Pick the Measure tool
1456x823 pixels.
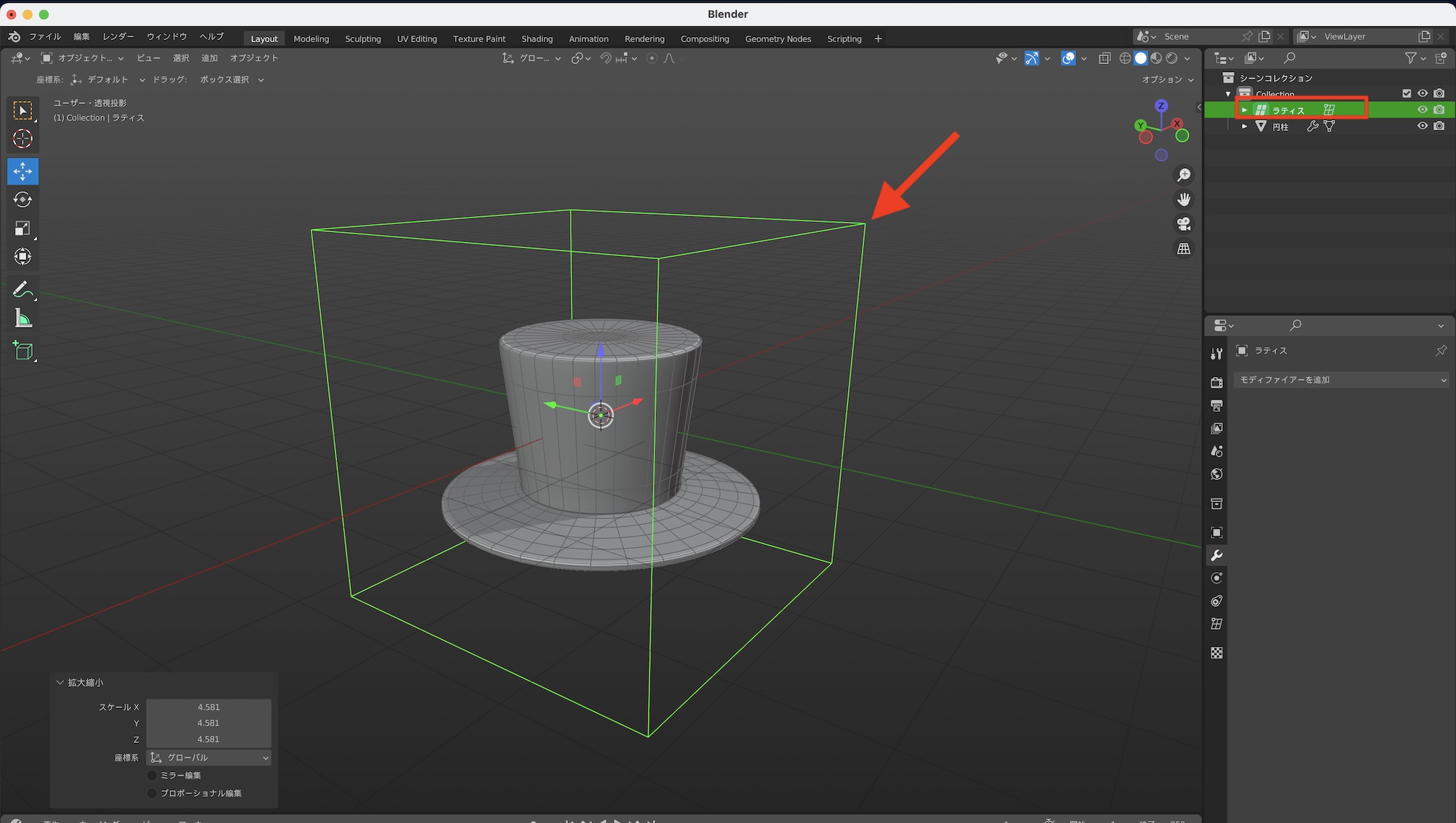[x=23, y=319]
